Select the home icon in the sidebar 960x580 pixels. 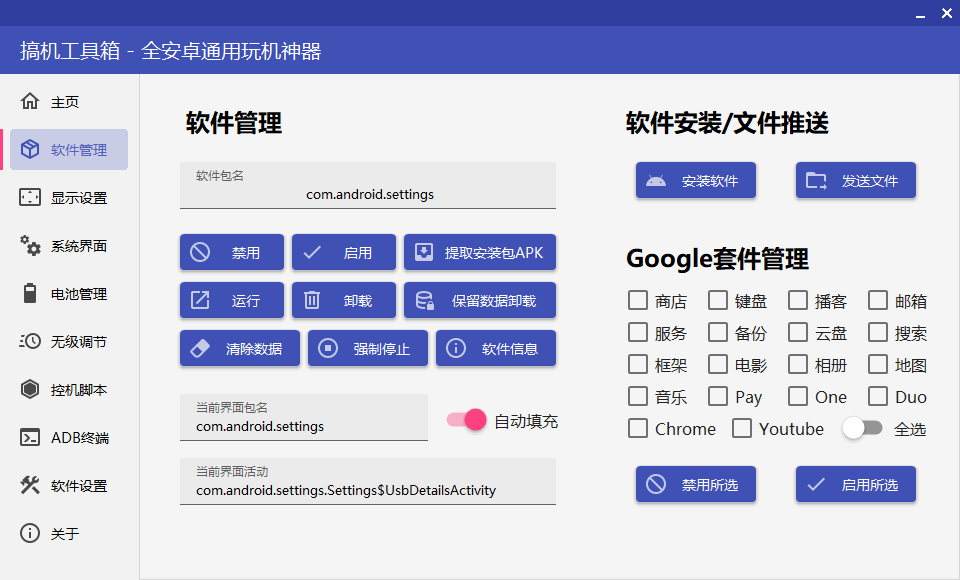coord(31,101)
